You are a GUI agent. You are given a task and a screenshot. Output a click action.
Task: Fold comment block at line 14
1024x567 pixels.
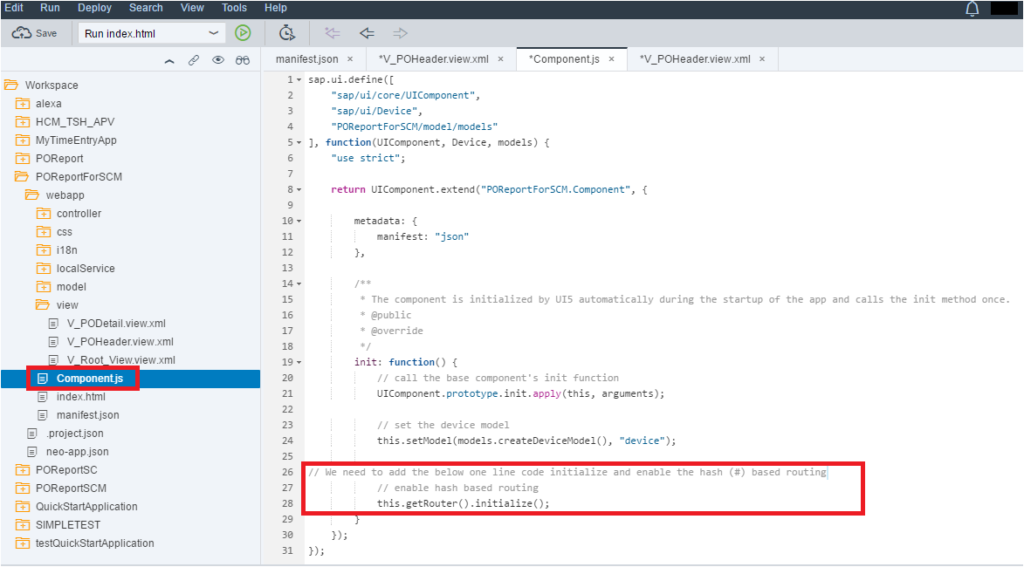(299, 284)
